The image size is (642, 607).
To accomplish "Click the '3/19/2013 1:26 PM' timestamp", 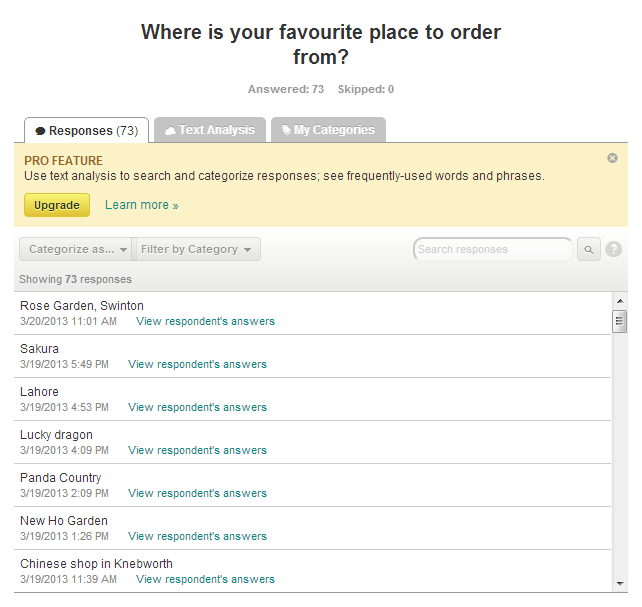I will [64, 536].
